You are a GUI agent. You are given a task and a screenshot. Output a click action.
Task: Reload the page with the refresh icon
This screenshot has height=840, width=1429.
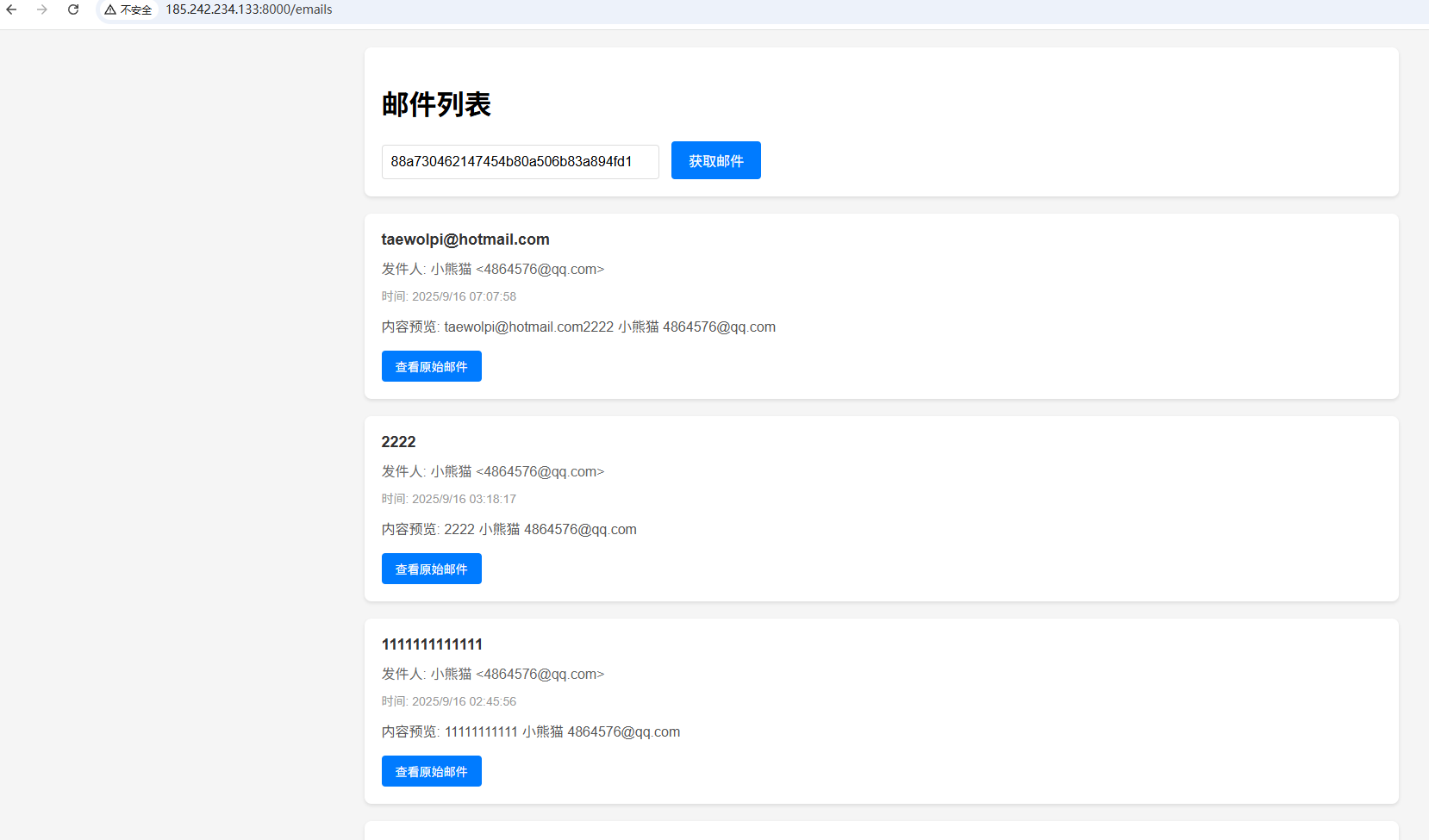[x=73, y=9]
